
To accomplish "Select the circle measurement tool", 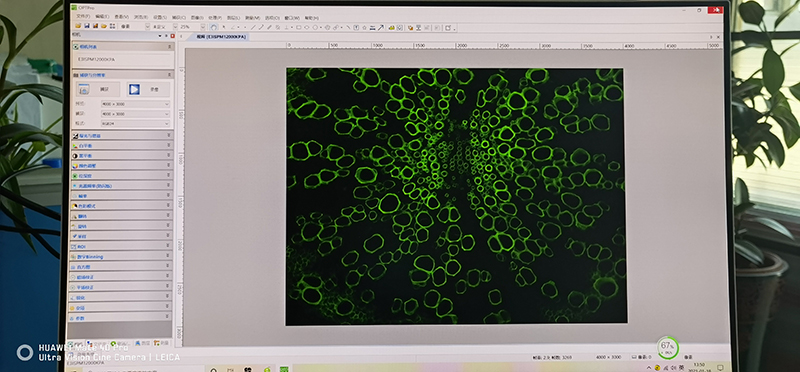I will pyautogui.click(x=315, y=27).
